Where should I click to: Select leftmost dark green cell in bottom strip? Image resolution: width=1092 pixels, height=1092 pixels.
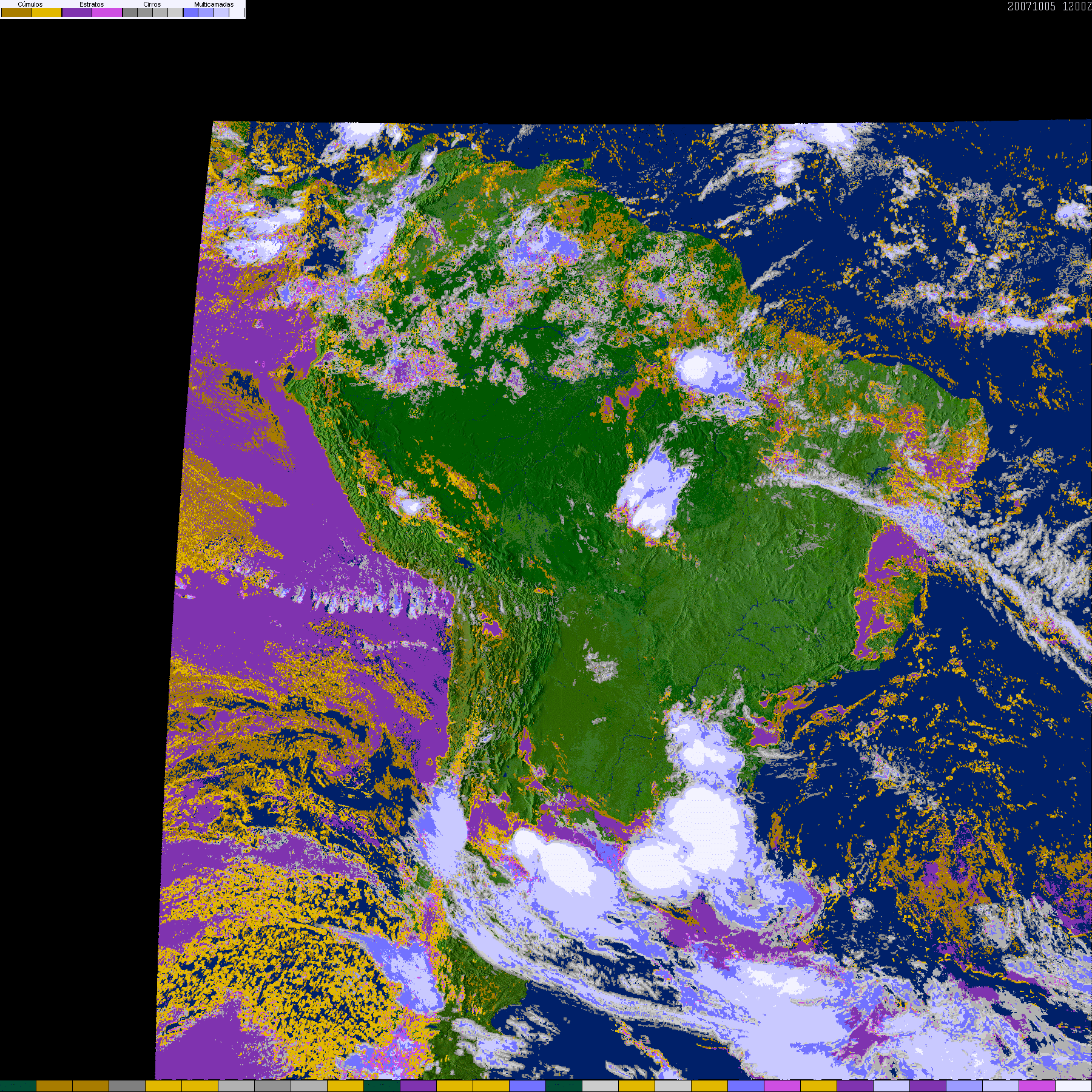(x=18, y=1086)
